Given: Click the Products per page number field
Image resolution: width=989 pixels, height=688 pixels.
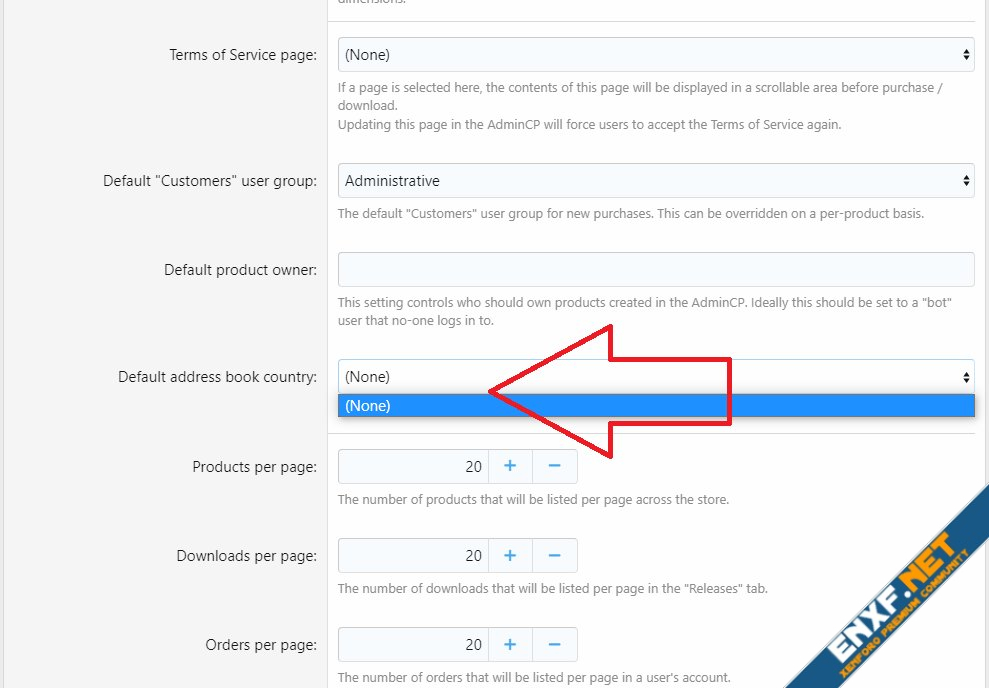Looking at the screenshot, I should [x=412, y=466].
